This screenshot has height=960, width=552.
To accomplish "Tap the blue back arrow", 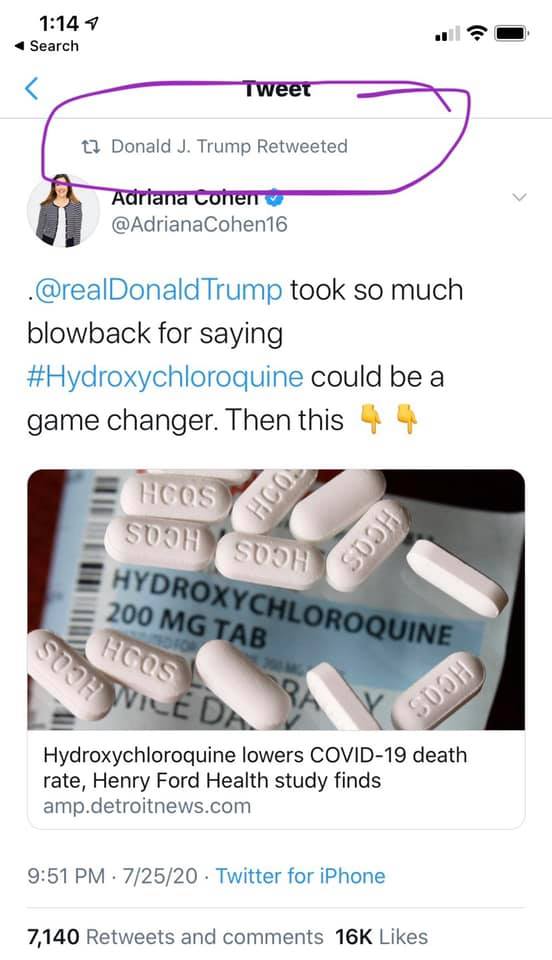I will [32, 89].
